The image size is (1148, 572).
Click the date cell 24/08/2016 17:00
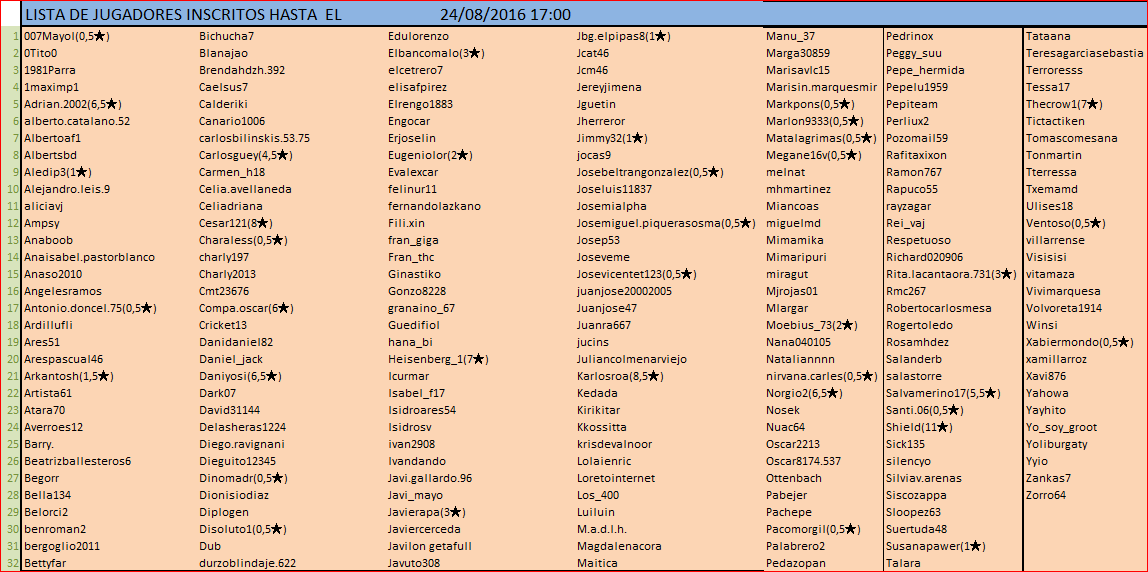point(505,14)
